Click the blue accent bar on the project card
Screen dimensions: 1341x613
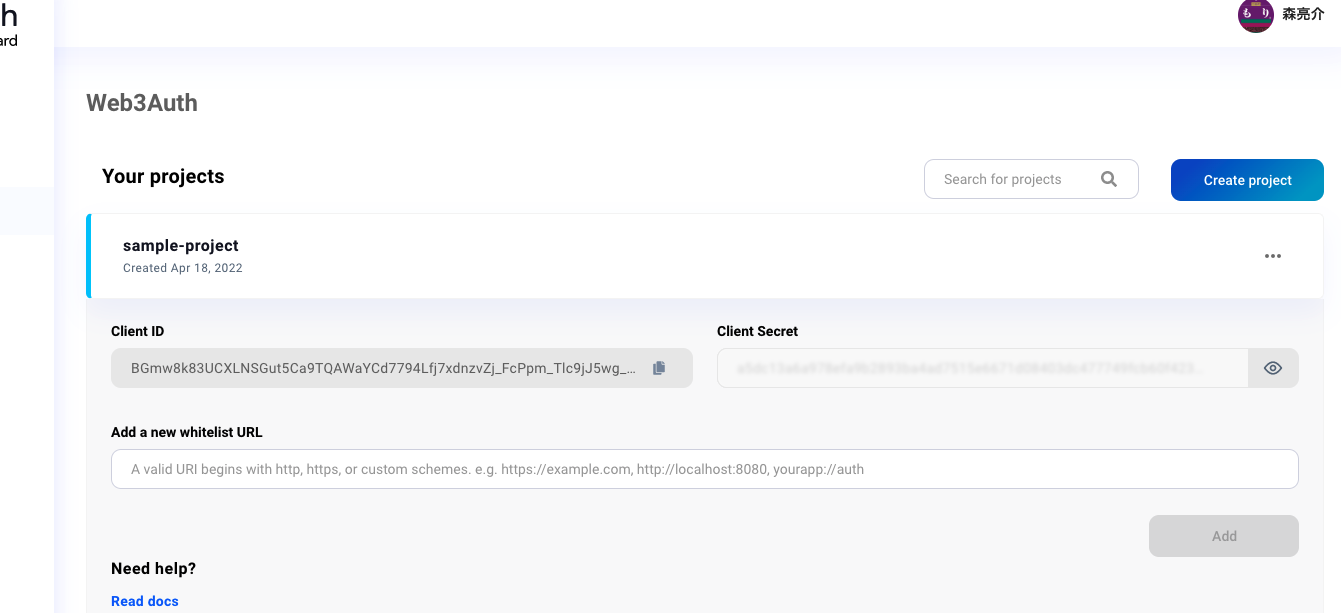(88, 255)
